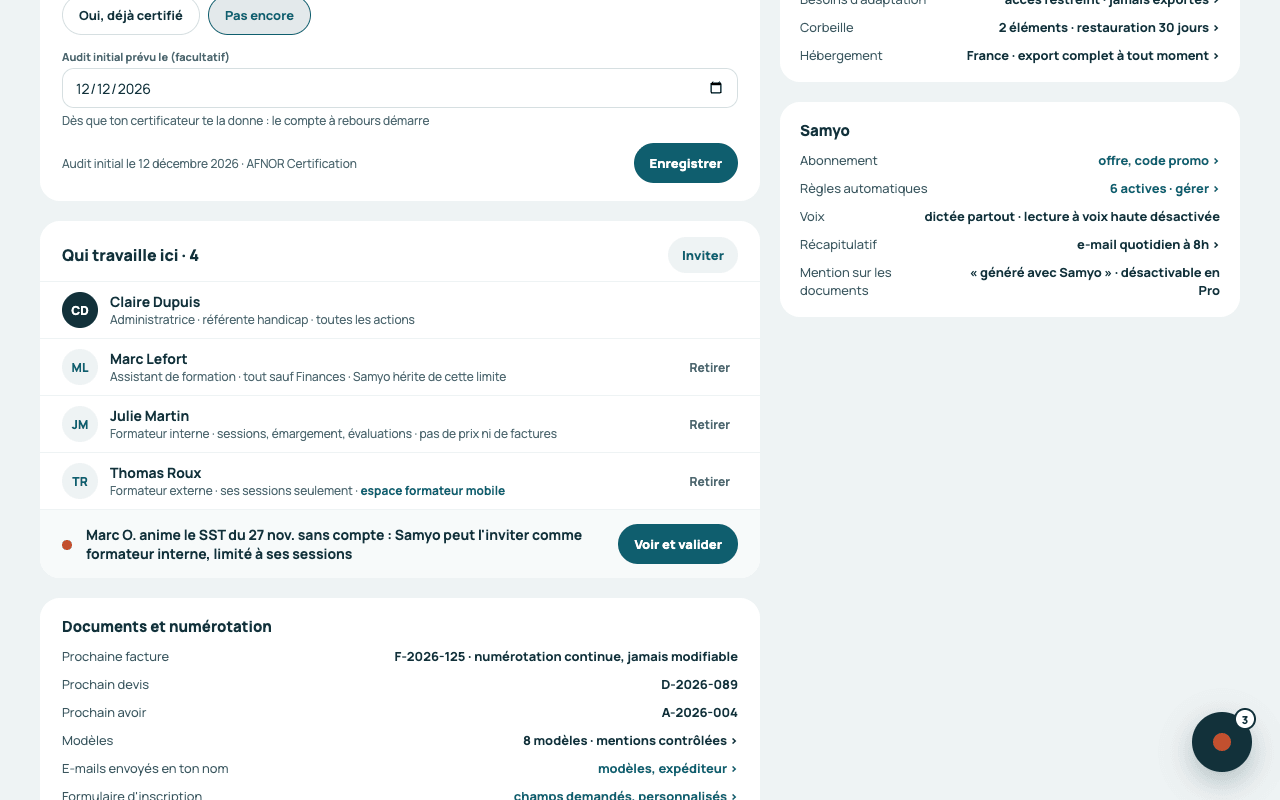Open 'modèles, expéditeur' e-mail settings
Image resolution: width=1280 pixels, height=800 pixels.
pyautogui.click(x=668, y=769)
